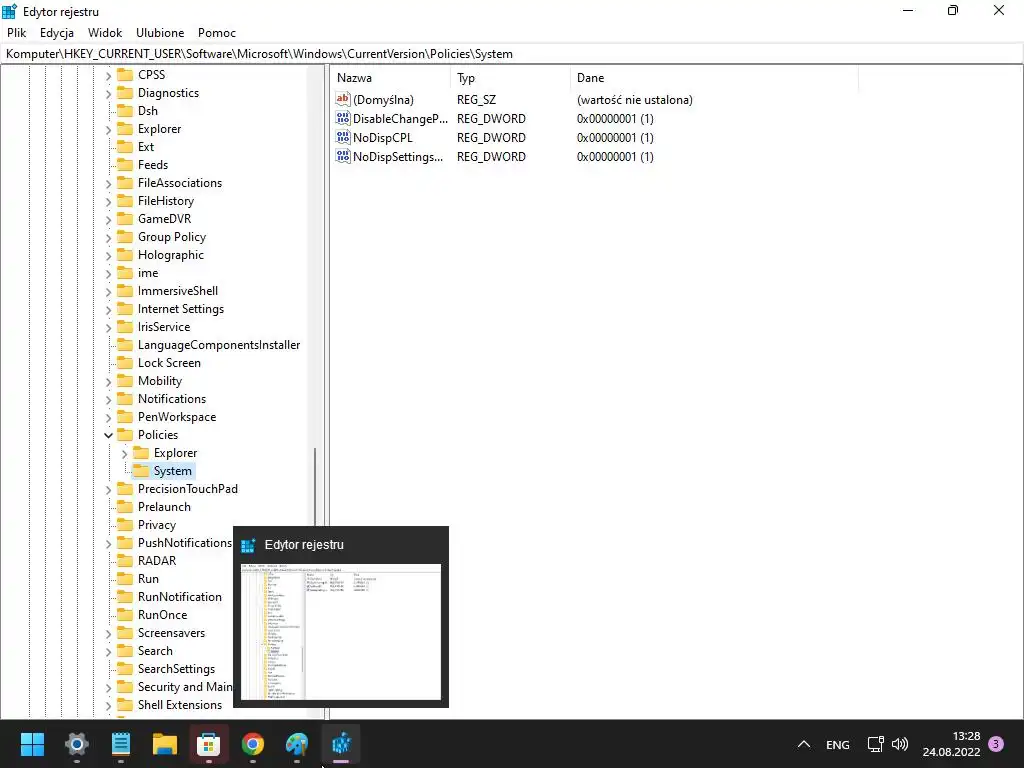The width and height of the screenshot is (1024, 768).
Task: Expand the Diagnostics key
Action: click(108, 93)
